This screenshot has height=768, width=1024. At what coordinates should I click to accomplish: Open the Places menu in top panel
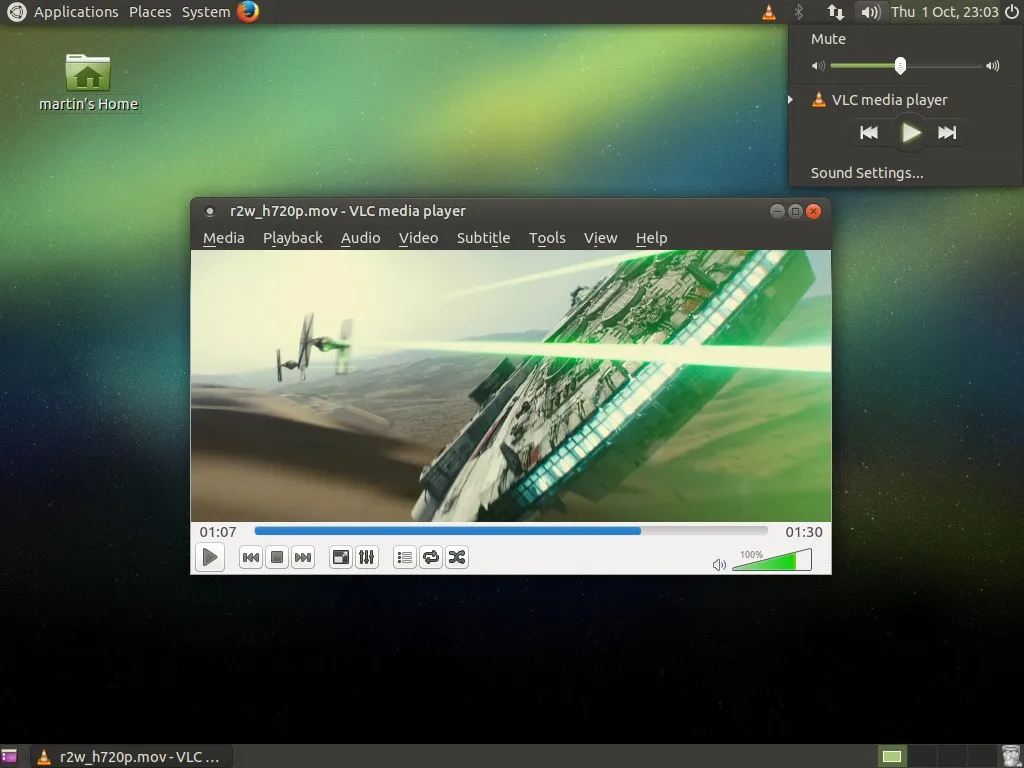tap(150, 12)
